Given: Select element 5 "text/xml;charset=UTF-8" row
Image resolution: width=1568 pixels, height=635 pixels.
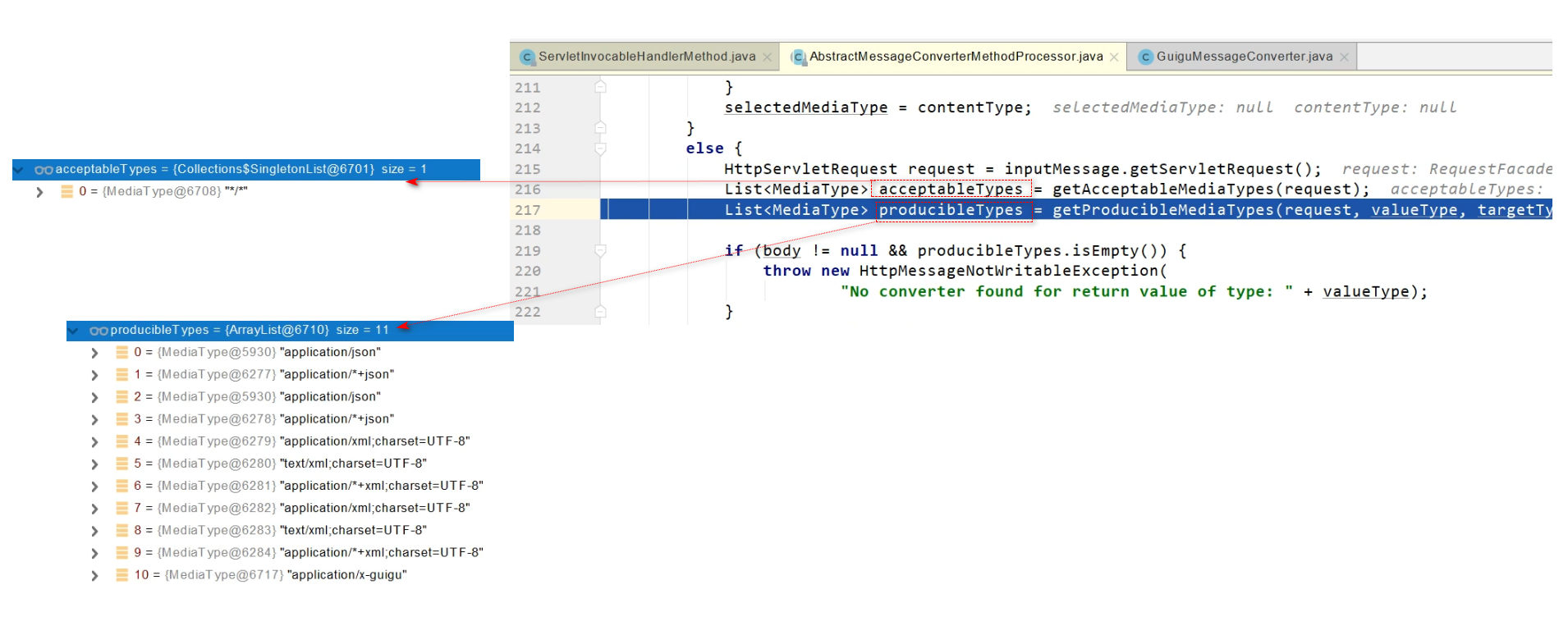Looking at the screenshot, I should click(290, 464).
